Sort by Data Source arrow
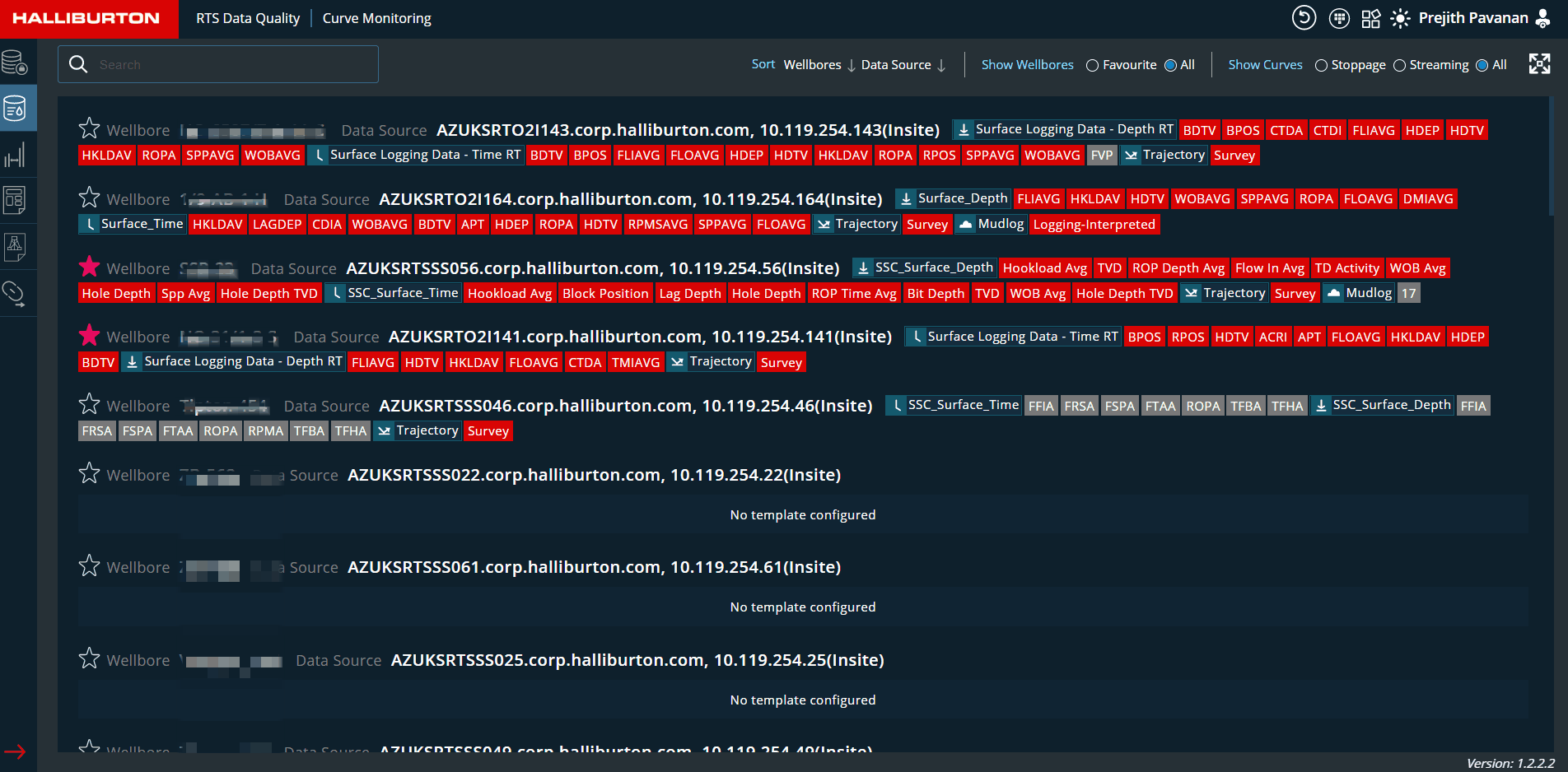Screen dimensions: 1568x772 pyautogui.click(x=941, y=66)
